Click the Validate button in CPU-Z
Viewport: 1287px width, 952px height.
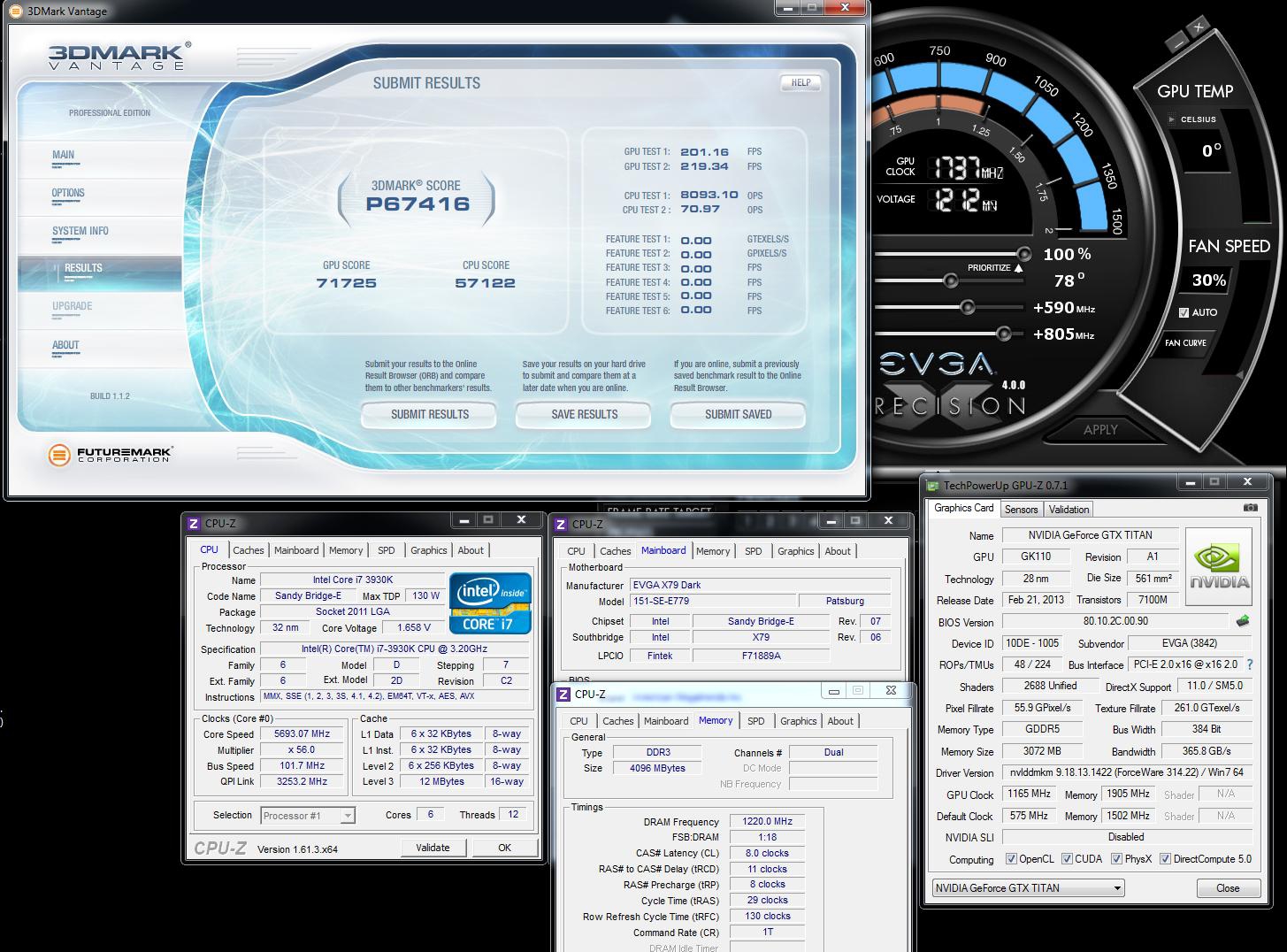pyautogui.click(x=433, y=848)
